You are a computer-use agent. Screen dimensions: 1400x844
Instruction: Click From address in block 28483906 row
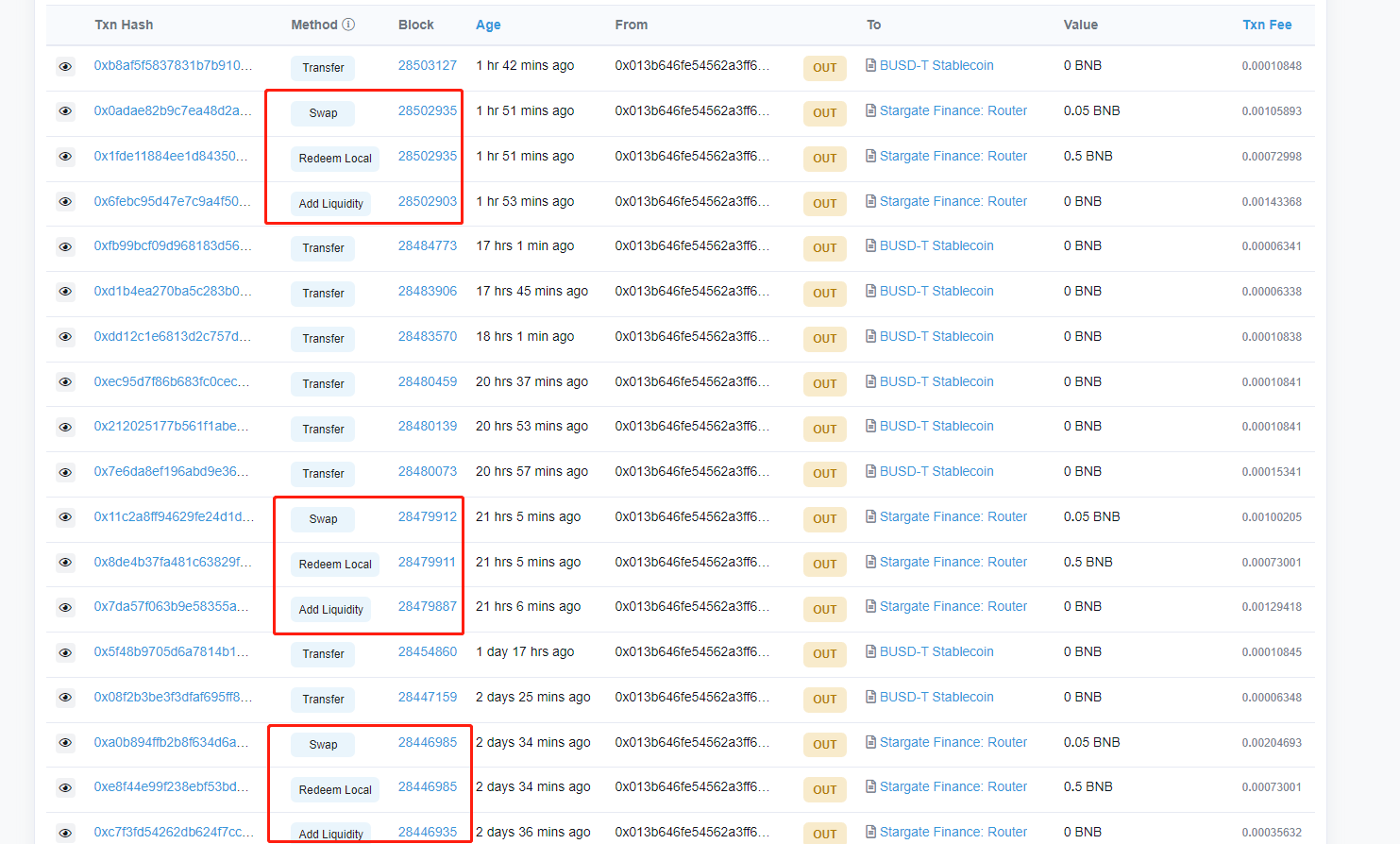point(692,291)
